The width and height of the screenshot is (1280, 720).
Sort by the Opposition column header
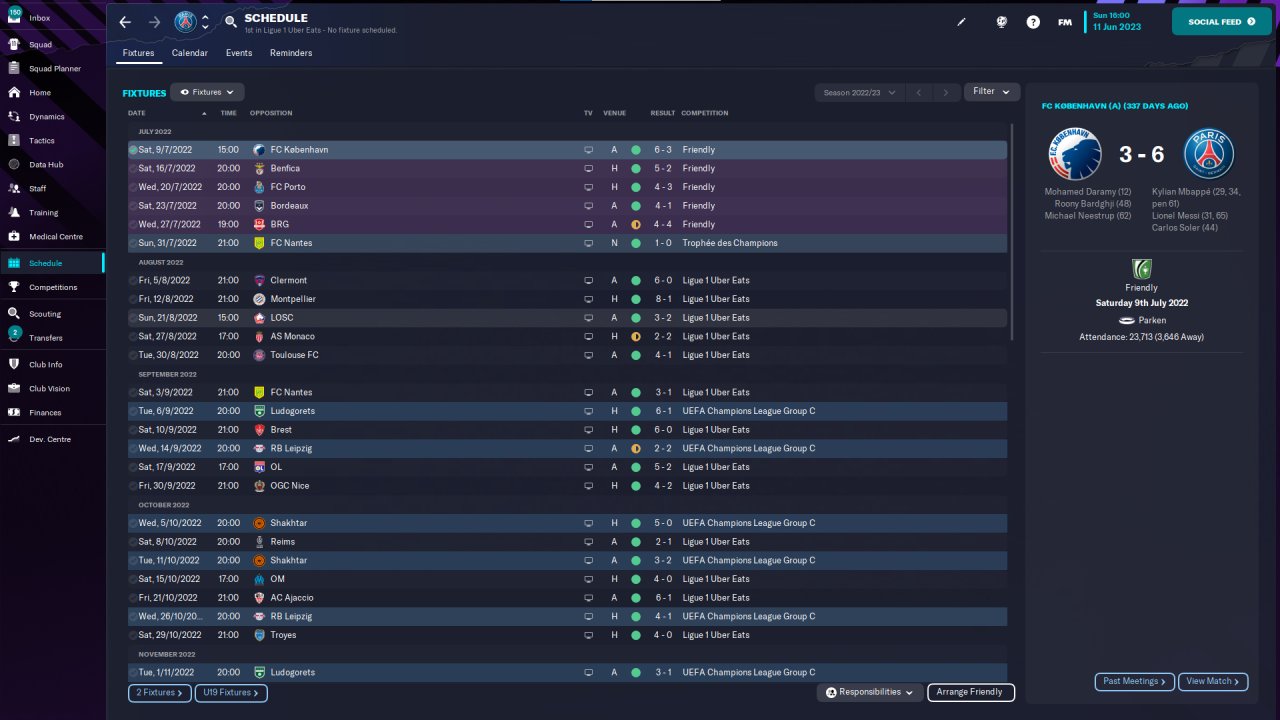point(271,113)
